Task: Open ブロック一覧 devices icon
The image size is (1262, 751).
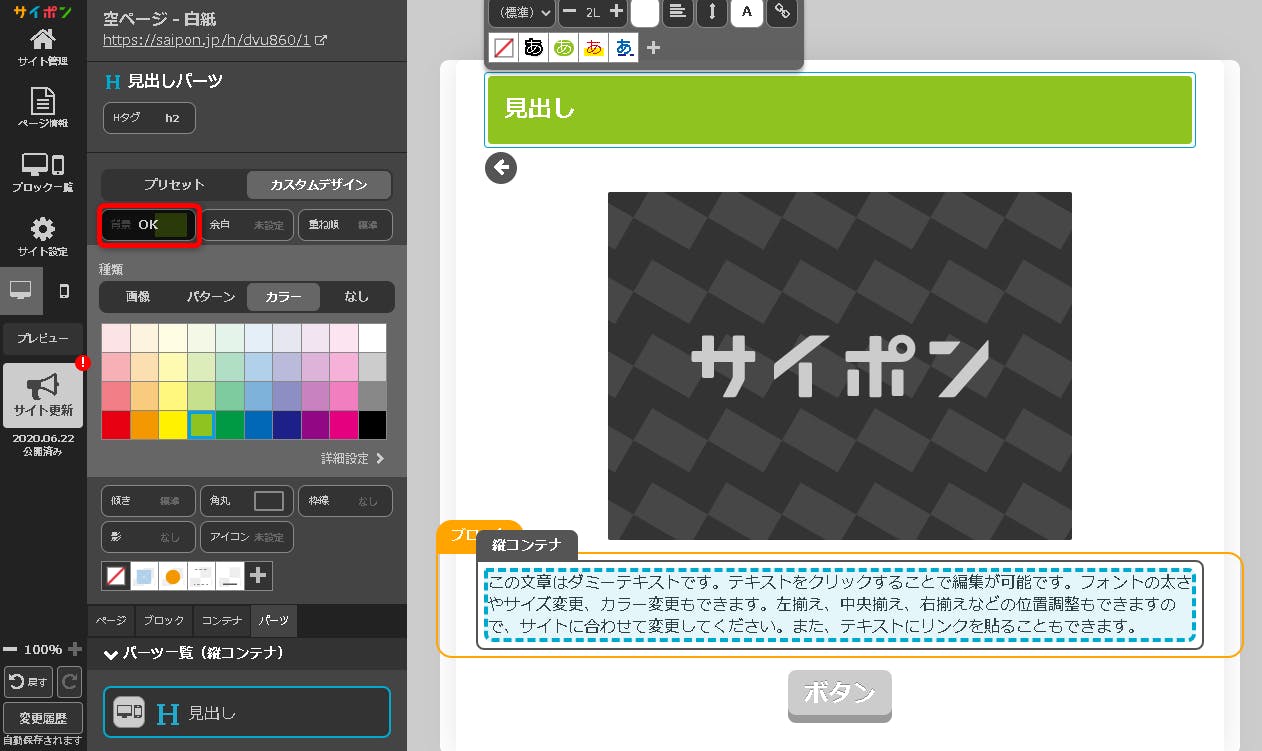Action: point(43,171)
